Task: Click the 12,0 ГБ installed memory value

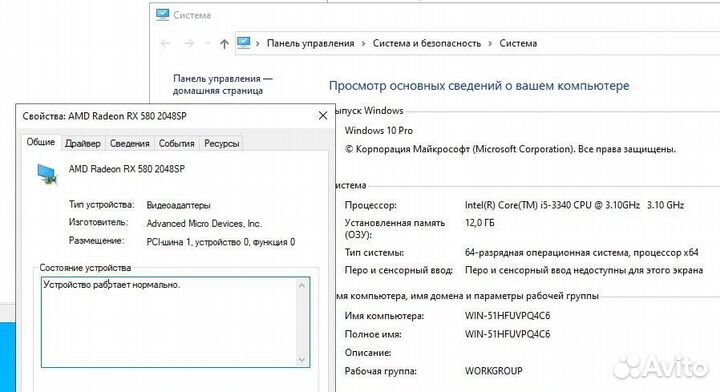Action: pos(479,223)
